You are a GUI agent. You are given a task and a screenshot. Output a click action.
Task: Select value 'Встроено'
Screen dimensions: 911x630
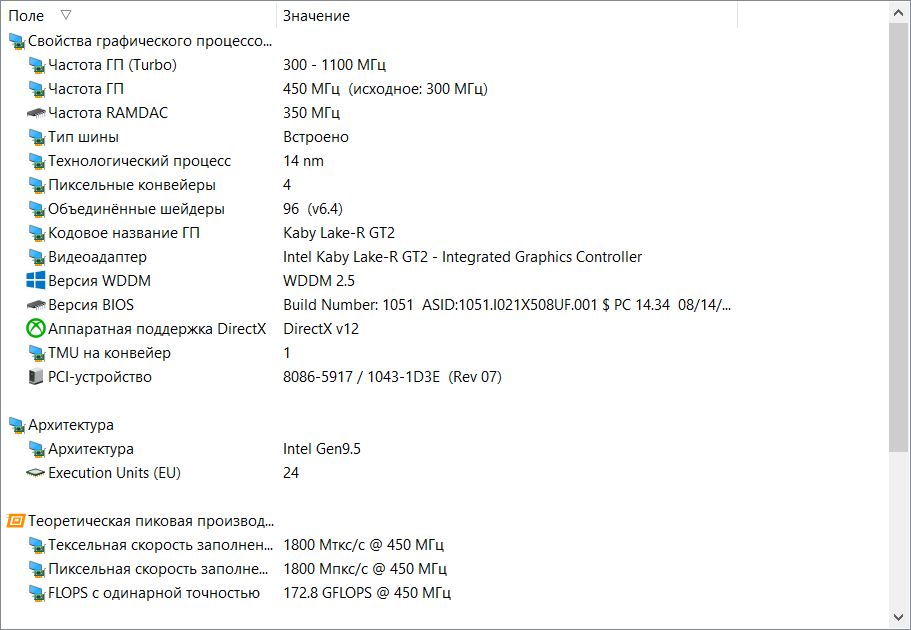click(316, 137)
